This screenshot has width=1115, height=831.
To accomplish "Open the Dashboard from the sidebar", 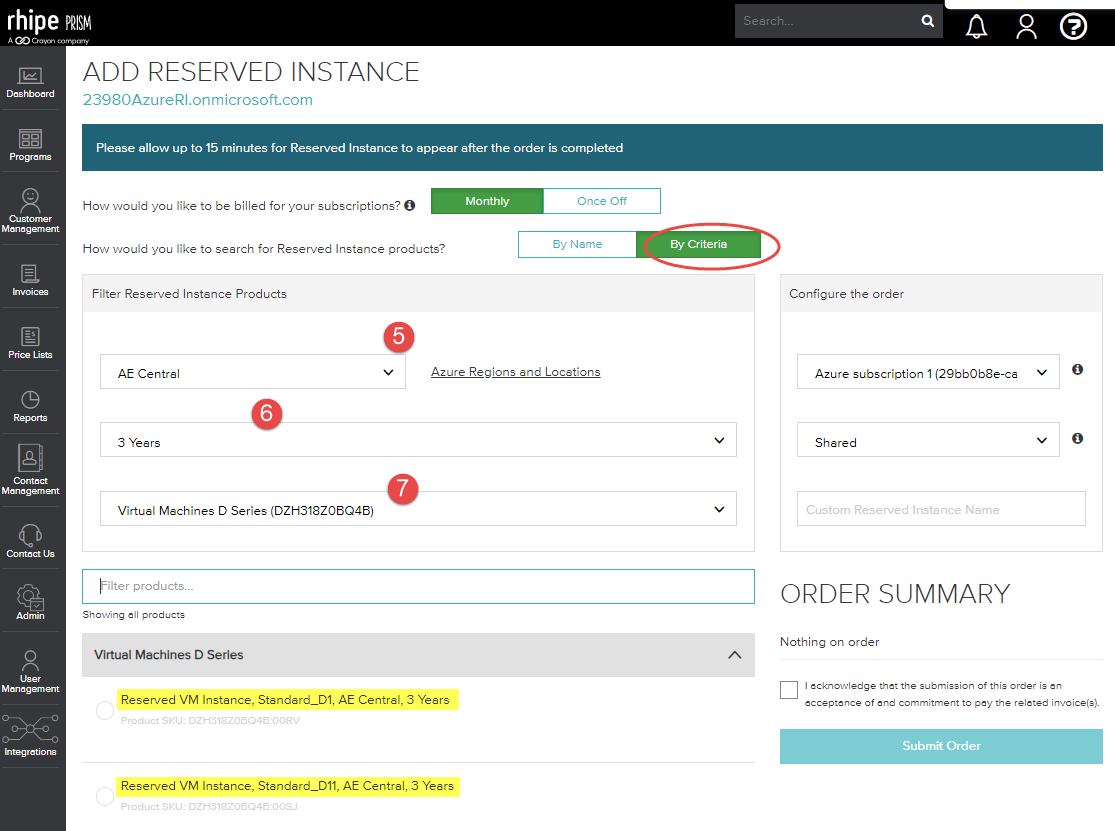I will [x=30, y=80].
